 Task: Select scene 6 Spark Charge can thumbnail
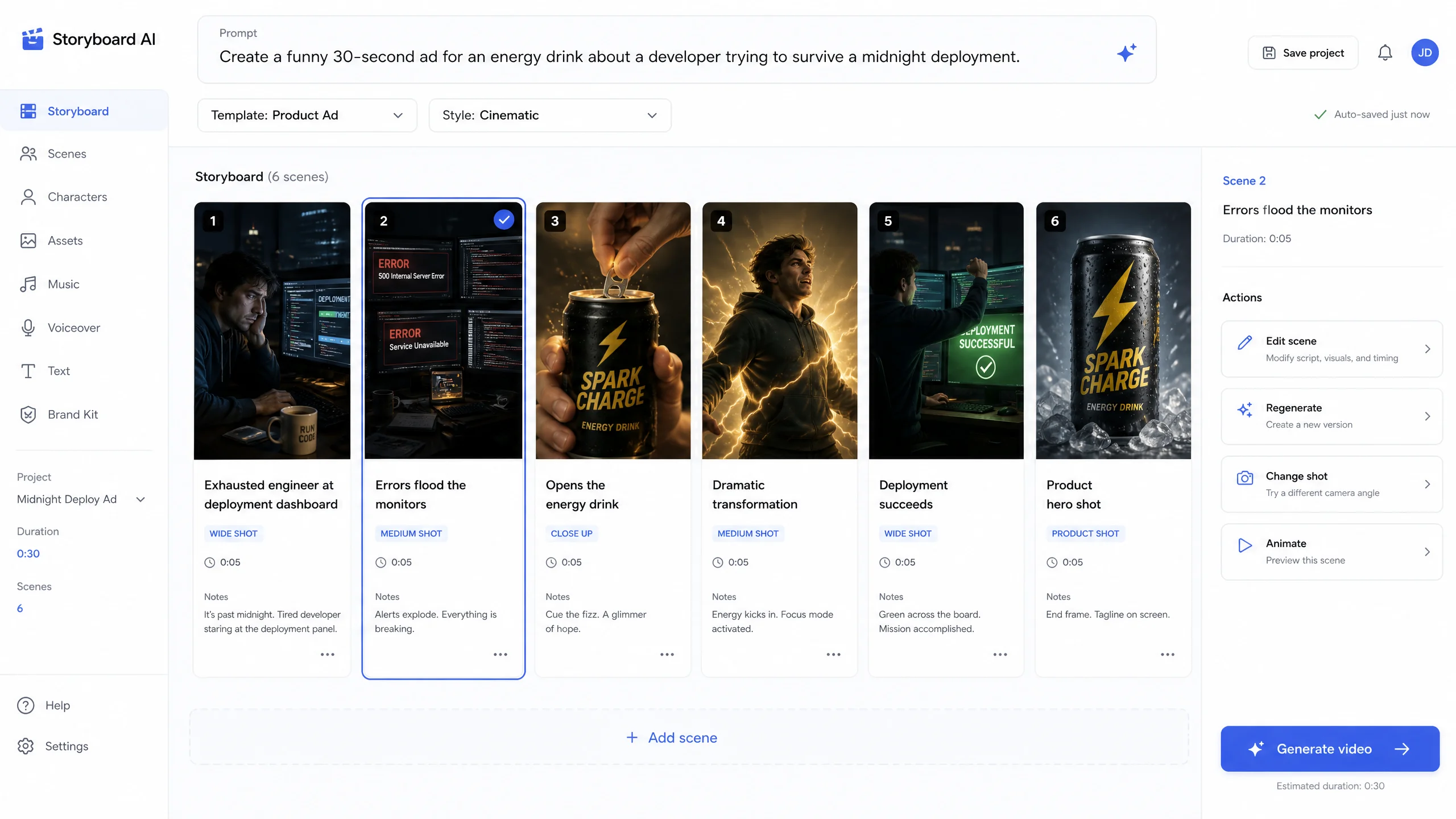point(1114,330)
